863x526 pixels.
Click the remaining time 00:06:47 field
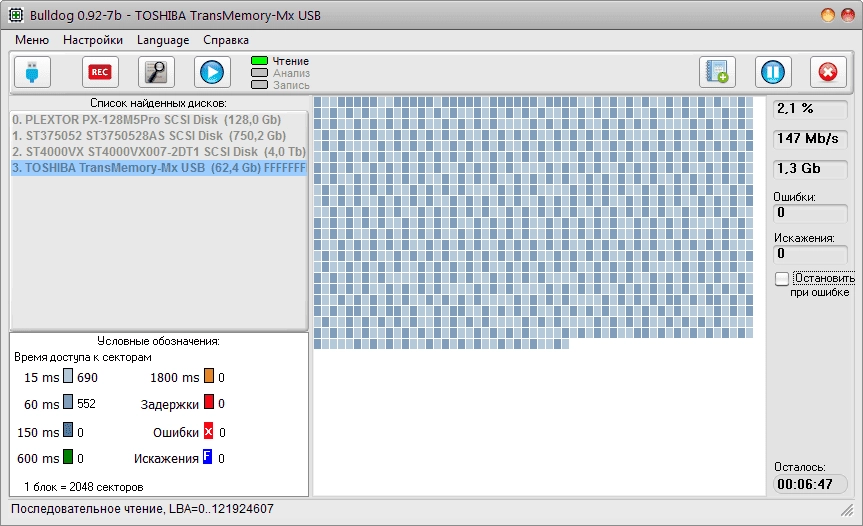(810, 484)
